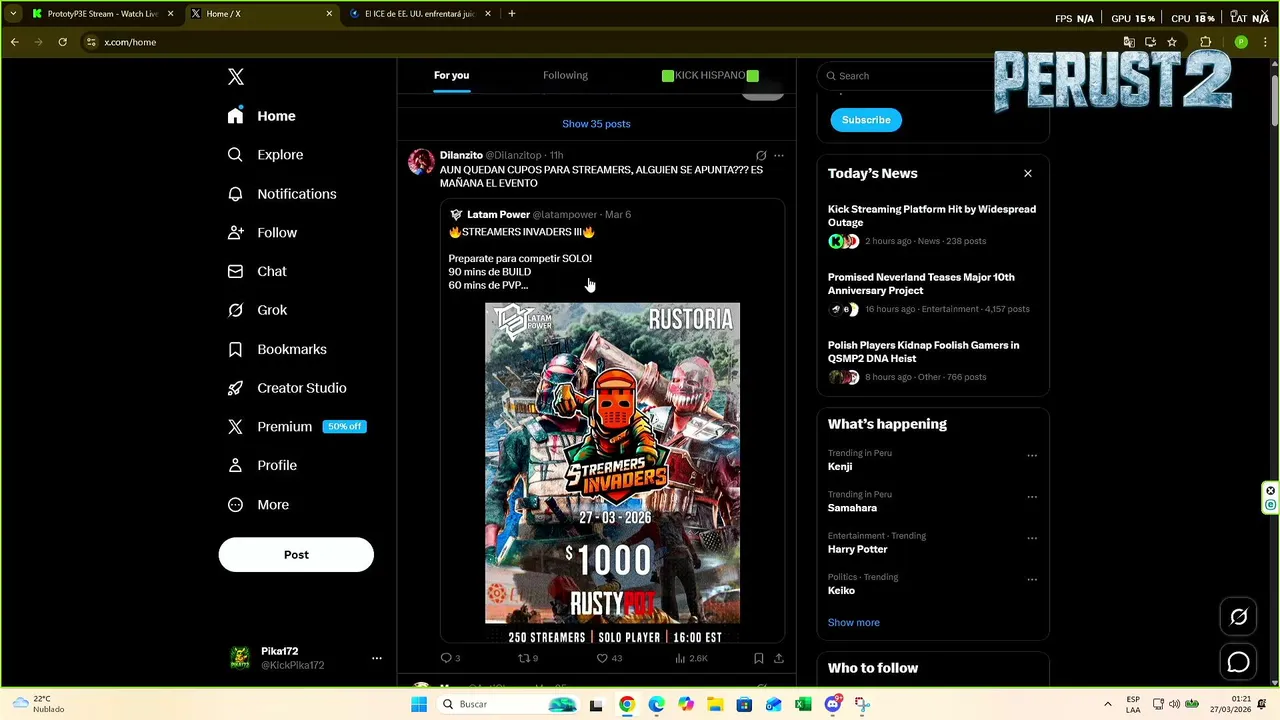Image resolution: width=1280 pixels, height=720 pixels.
Task: View post analytics showing 2.6K views
Action: click(691, 658)
